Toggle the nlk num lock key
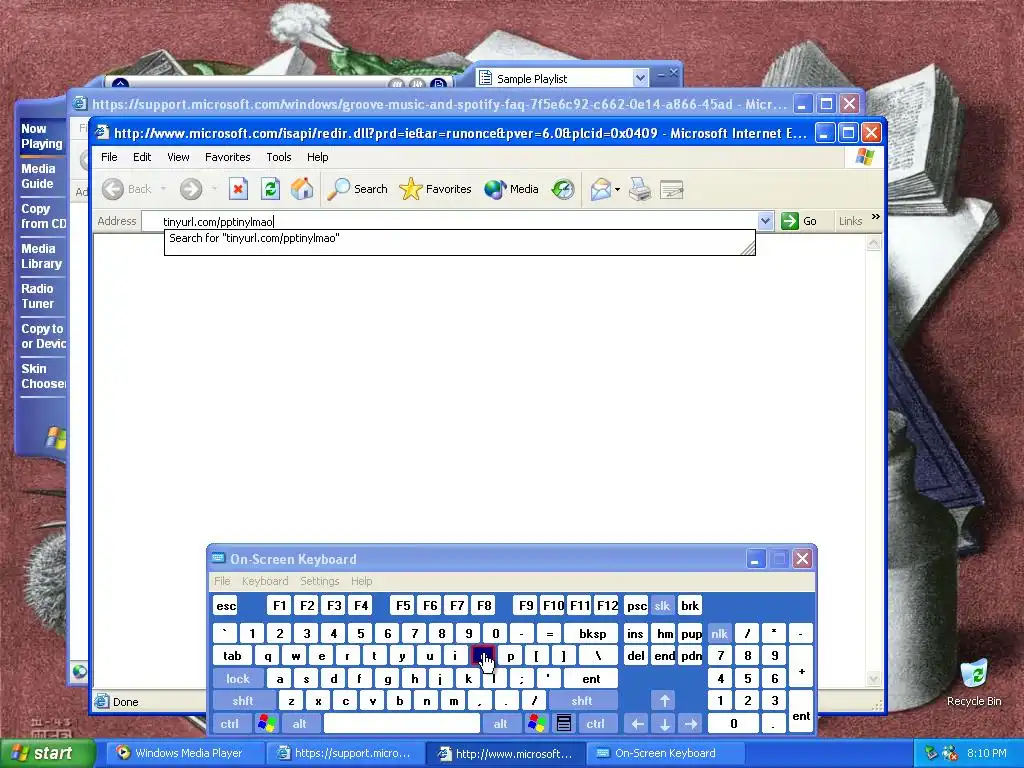Image resolution: width=1024 pixels, height=768 pixels. 719,633
